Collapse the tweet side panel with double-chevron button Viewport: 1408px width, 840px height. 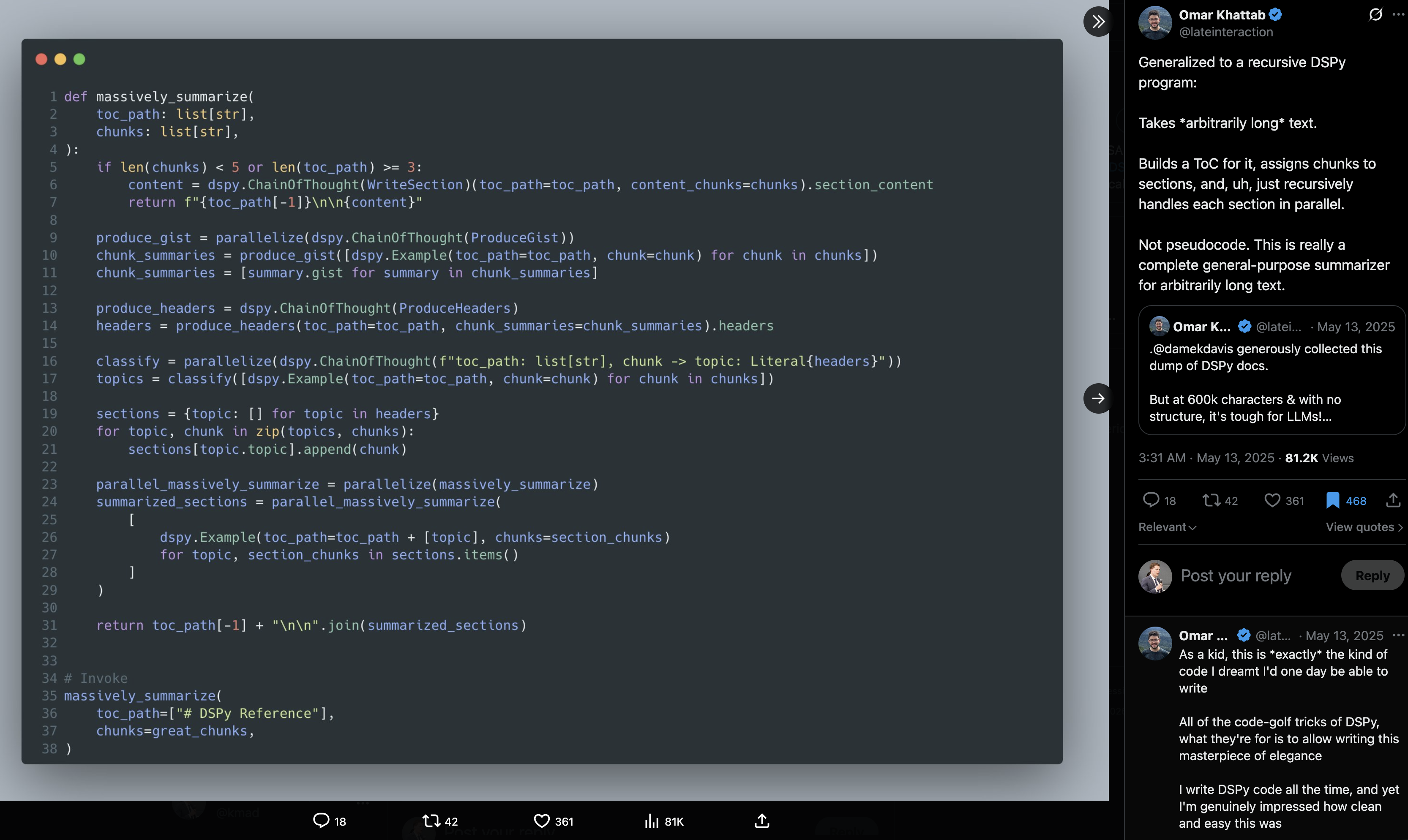pos(1098,22)
